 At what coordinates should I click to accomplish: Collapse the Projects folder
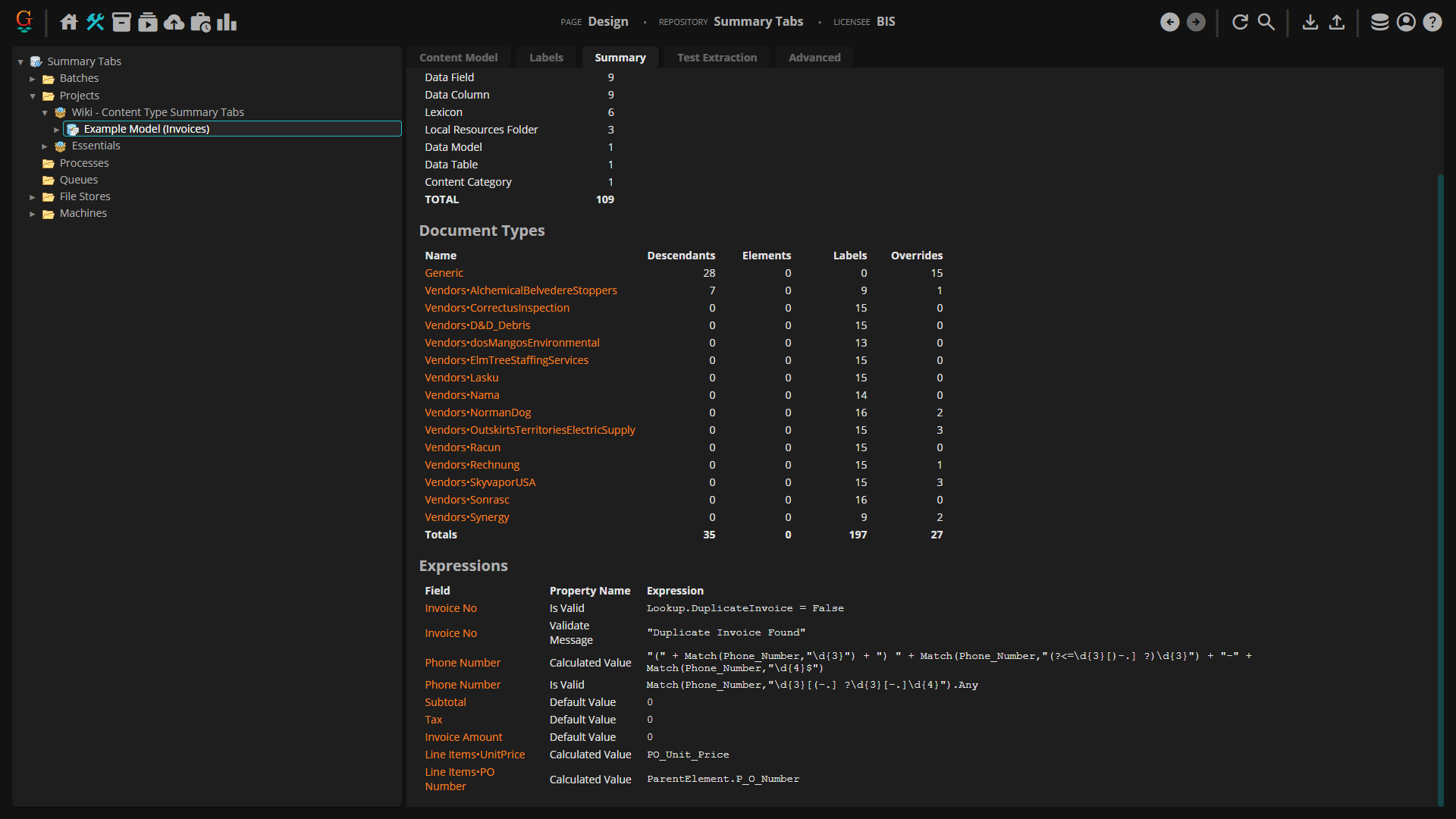point(33,96)
